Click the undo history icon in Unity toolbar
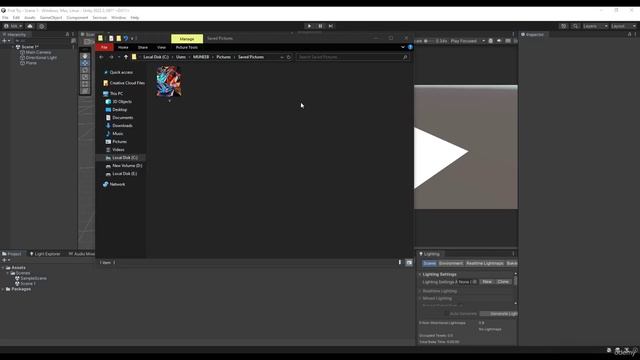Viewport: 640px width, 360px height. point(564,26)
